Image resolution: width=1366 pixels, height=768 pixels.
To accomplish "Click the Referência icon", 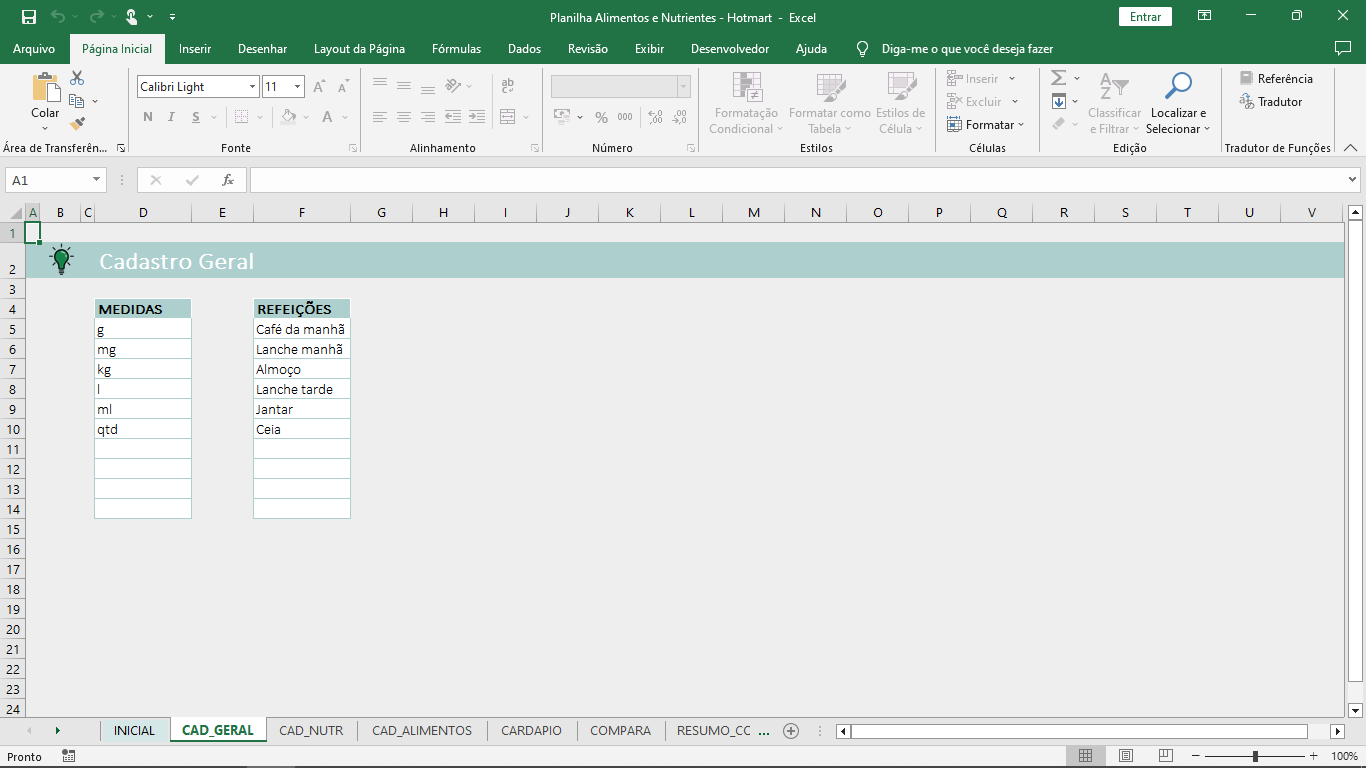I will pos(1247,77).
